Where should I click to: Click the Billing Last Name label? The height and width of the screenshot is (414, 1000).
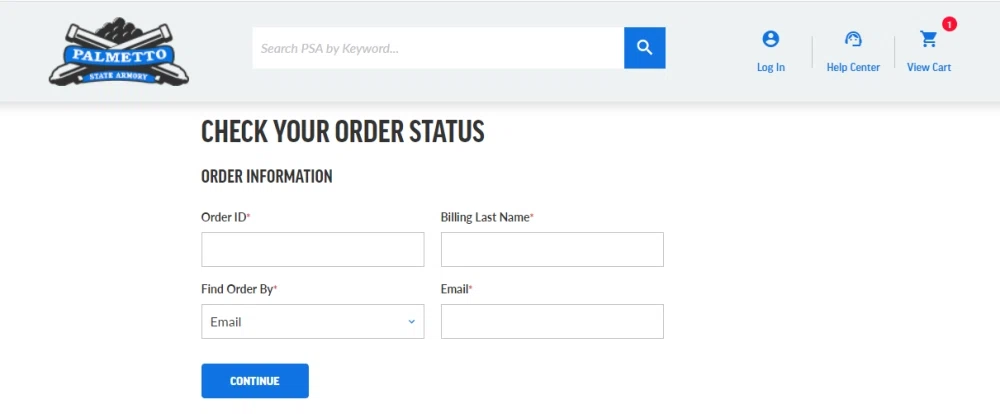pyautogui.click(x=487, y=218)
